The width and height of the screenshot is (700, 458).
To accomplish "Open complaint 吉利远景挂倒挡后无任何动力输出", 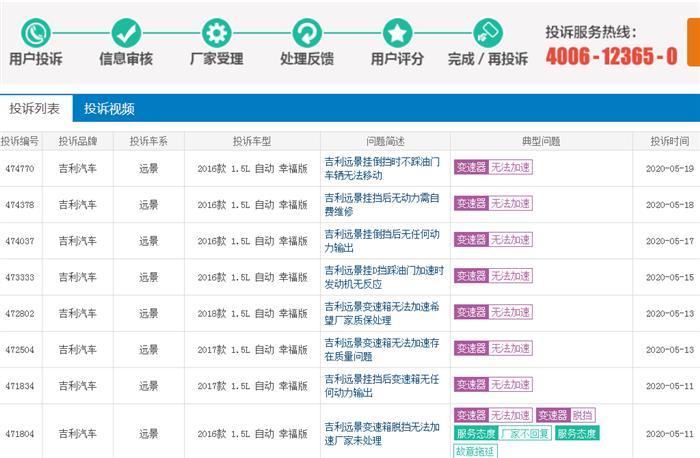I will (382, 241).
